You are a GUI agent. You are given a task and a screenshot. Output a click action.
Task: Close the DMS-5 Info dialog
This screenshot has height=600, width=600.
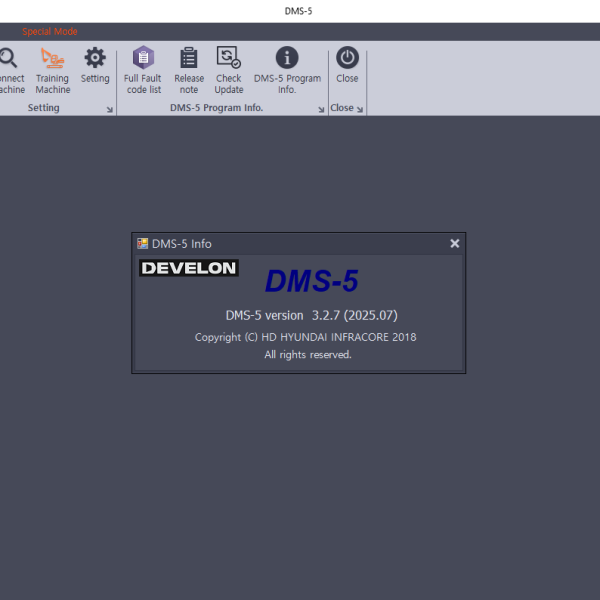click(455, 243)
